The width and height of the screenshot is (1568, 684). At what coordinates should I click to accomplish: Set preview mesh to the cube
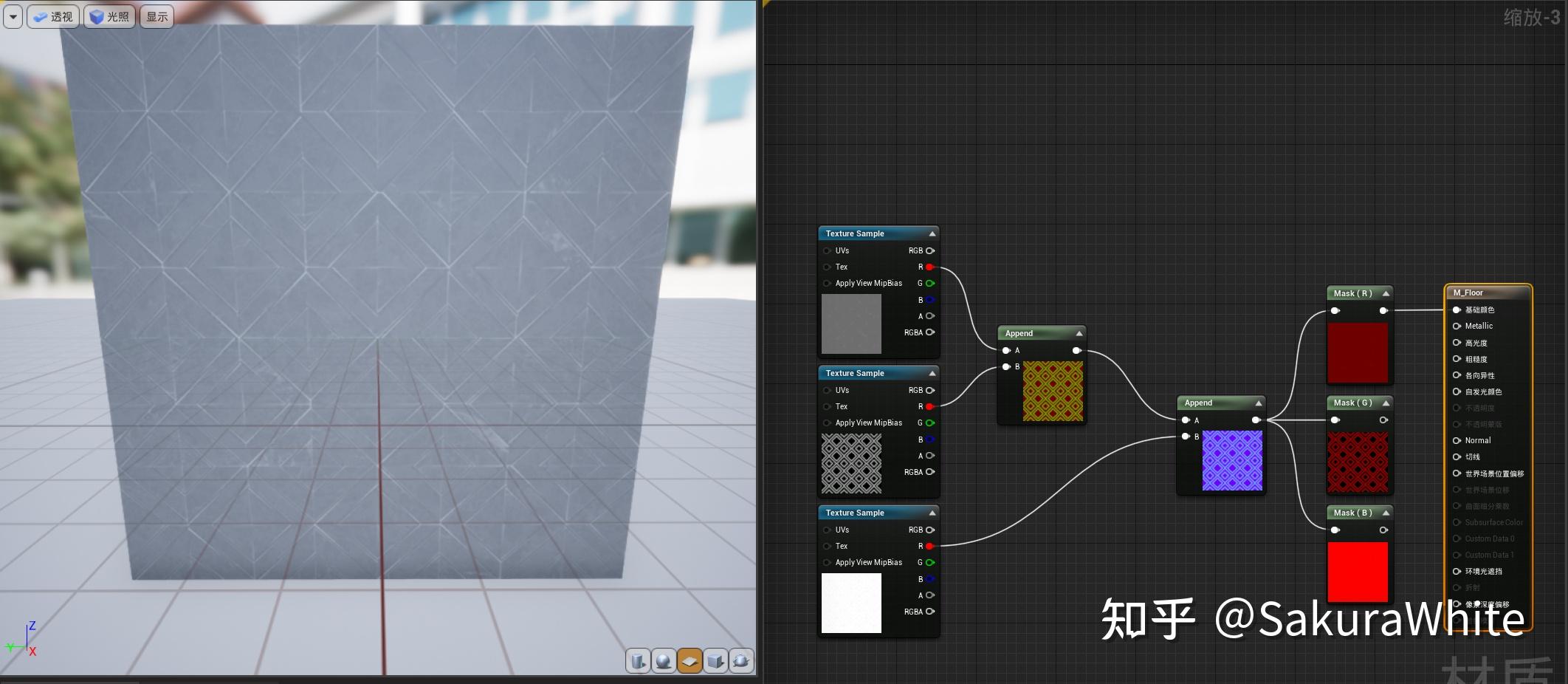[715, 662]
